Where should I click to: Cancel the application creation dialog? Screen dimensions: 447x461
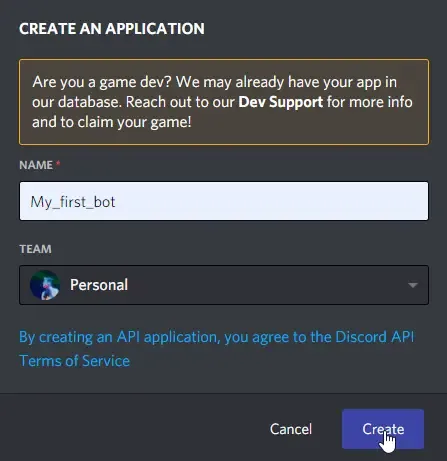[291, 429]
